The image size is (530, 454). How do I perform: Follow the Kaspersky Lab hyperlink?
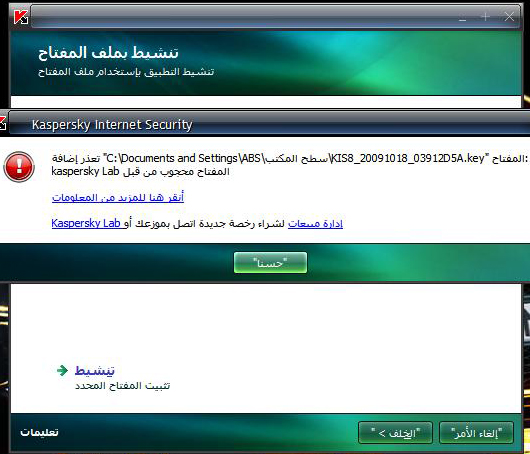pos(86,223)
